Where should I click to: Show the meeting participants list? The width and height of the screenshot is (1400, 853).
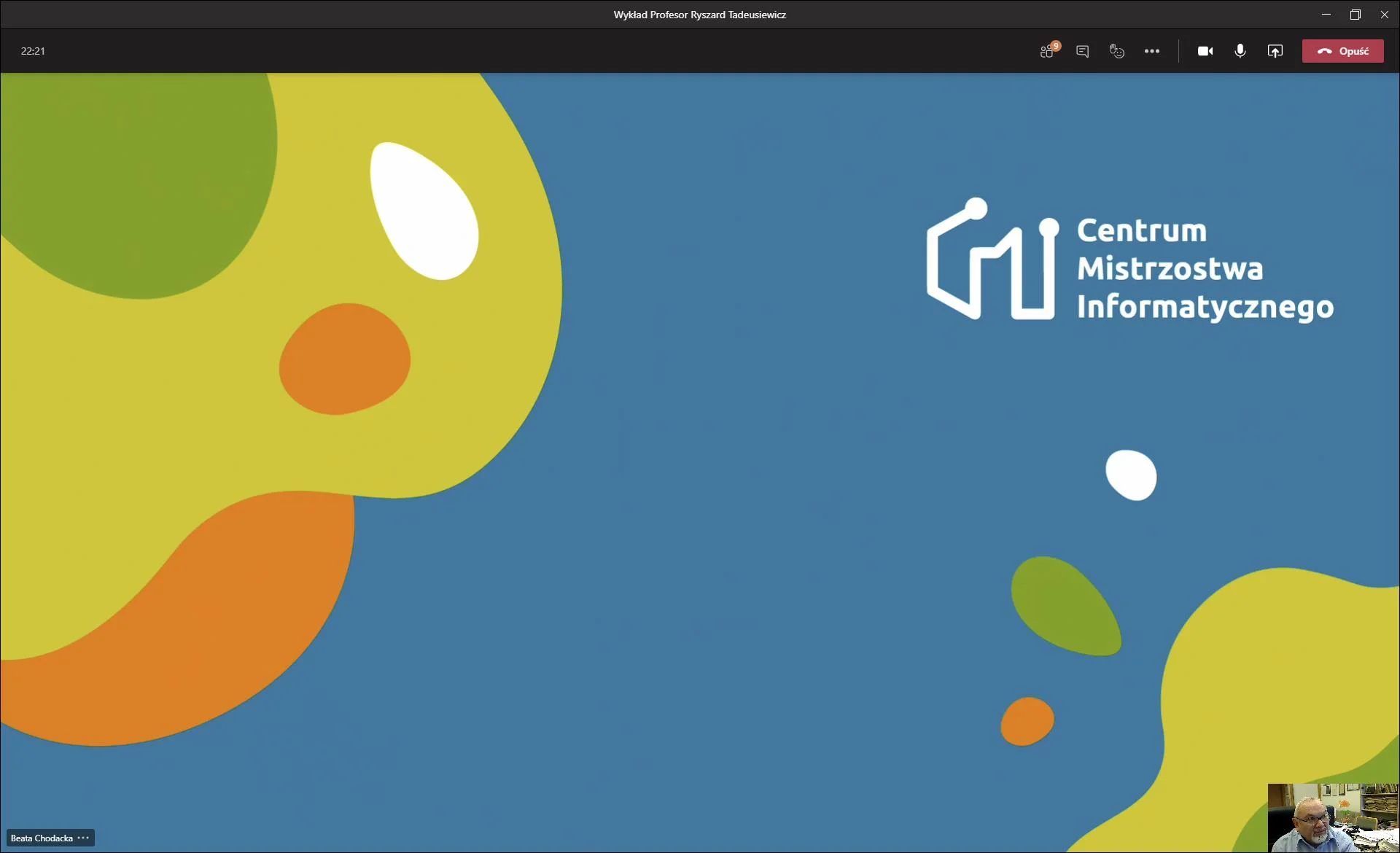[x=1049, y=51]
